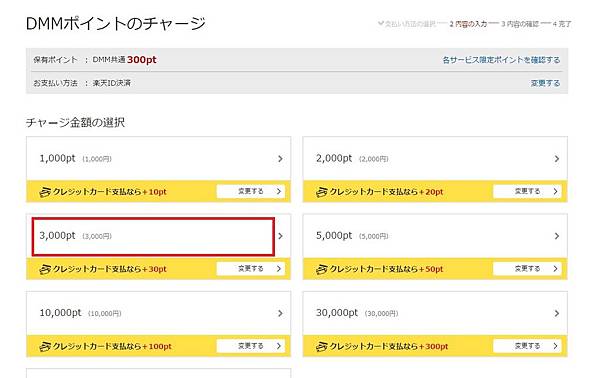Click credit card icon in +10pt banner
Screen dimensions: 600x378
coord(45,192)
